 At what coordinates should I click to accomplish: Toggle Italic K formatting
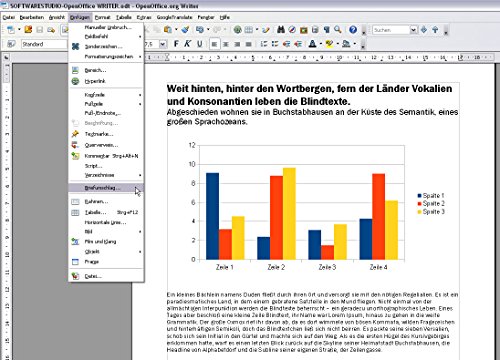click(188, 44)
